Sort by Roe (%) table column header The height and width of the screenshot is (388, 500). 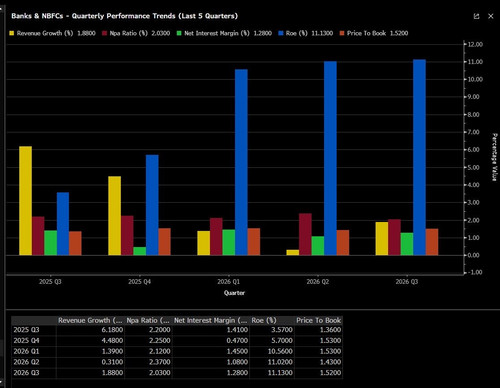[x=272, y=320]
